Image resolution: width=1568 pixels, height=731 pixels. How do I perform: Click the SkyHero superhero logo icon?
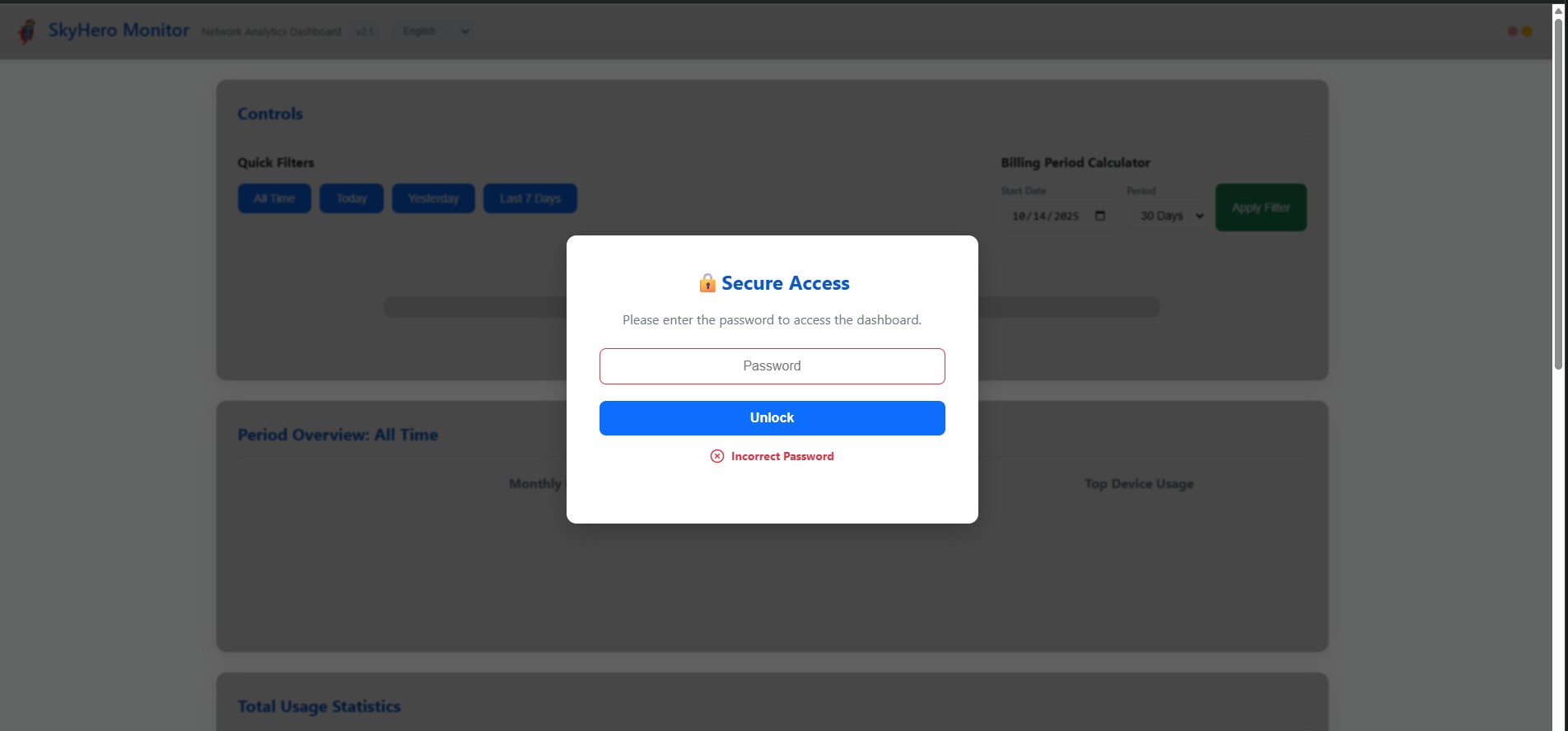(x=27, y=31)
